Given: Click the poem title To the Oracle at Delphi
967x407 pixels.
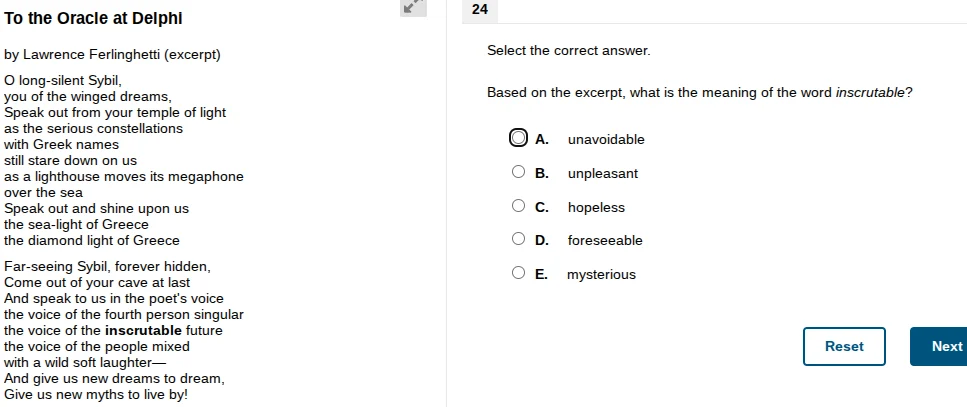Looking at the screenshot, I should click(94, 19).
